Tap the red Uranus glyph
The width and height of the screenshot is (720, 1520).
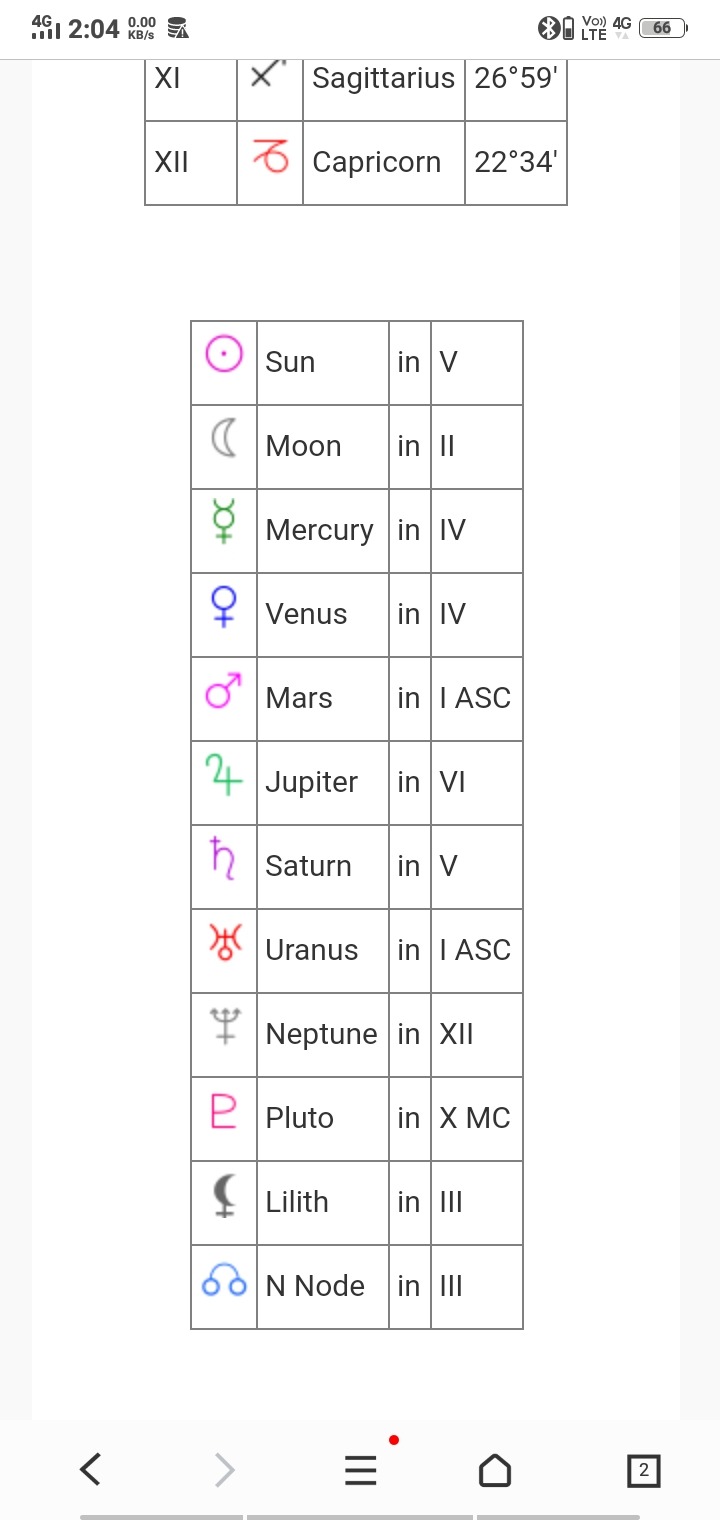point(224,942)
